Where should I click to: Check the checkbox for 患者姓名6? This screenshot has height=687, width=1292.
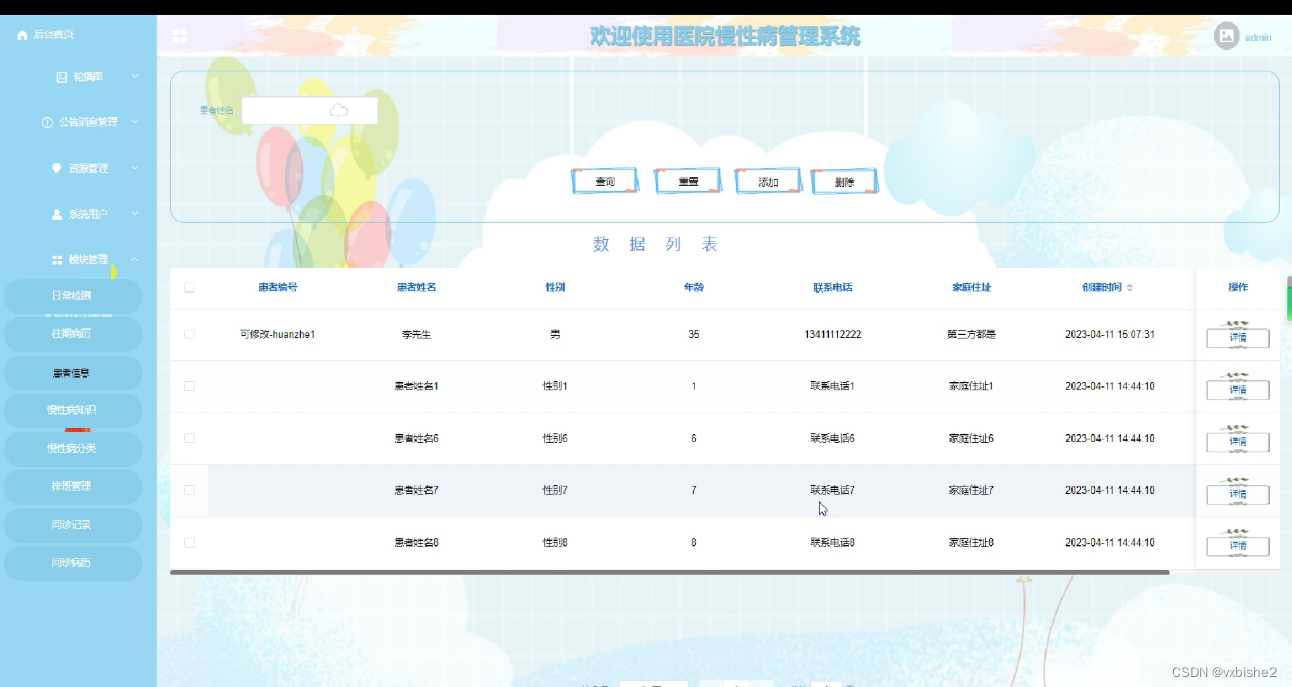pyautogui.click(x=189, y=438)
